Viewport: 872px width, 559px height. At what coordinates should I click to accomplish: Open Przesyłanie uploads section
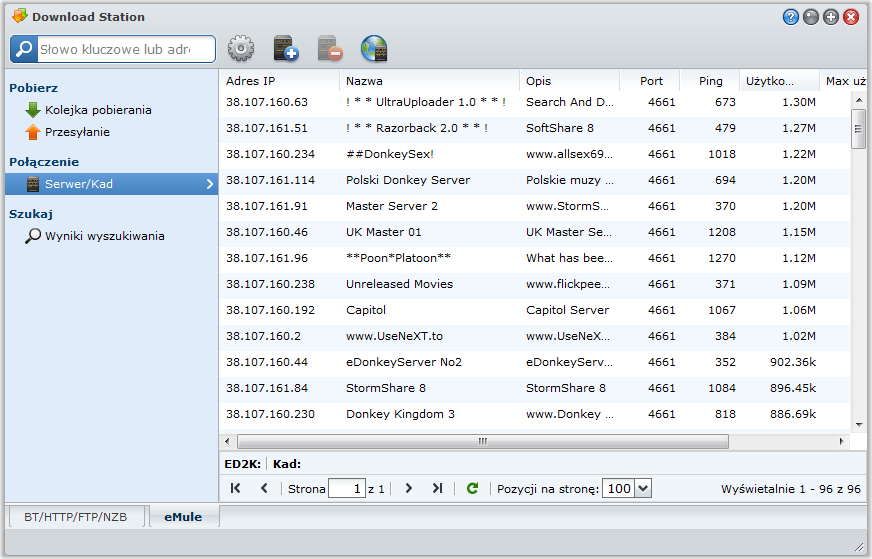[67, 132]
